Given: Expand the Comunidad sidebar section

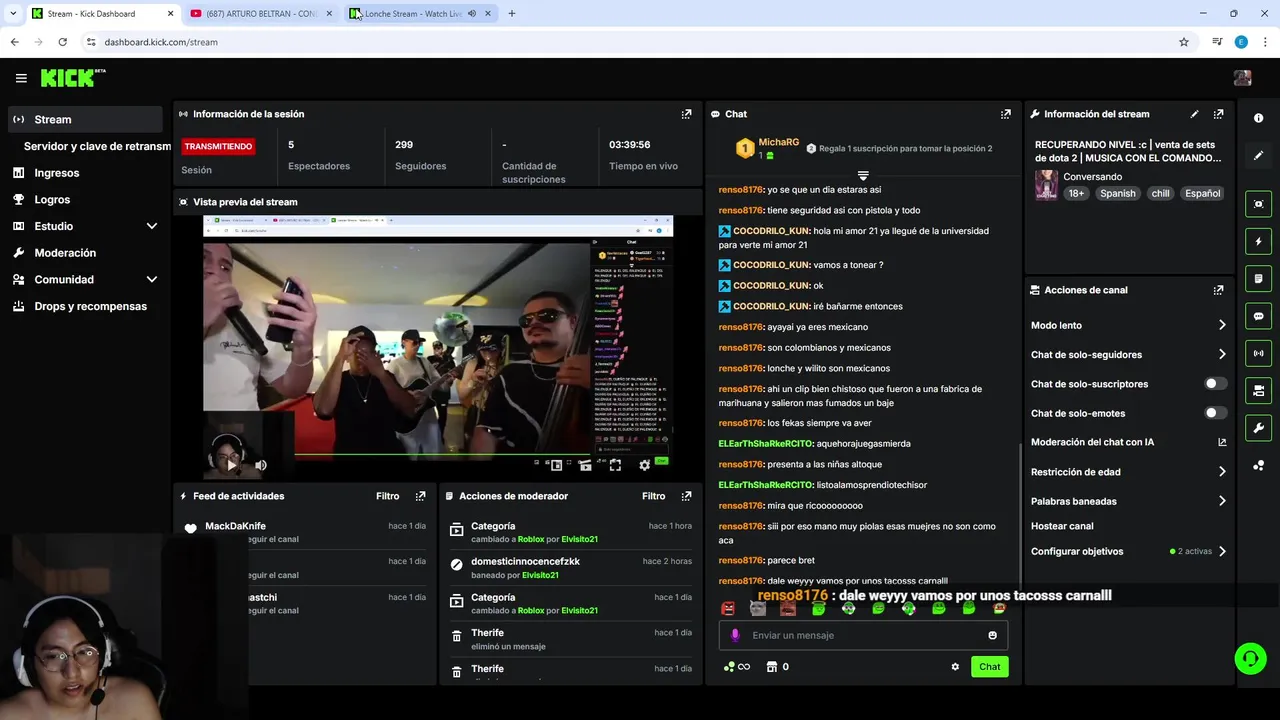Looking at the screenshot, I should pos(152,280).
